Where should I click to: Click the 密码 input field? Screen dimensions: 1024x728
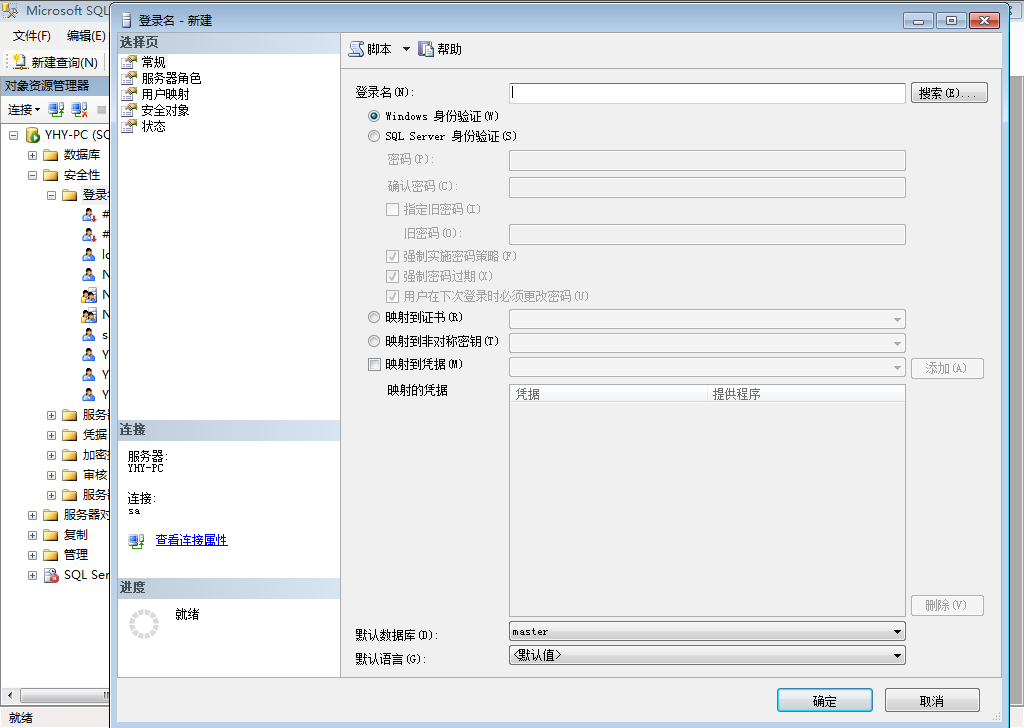coord(707,161)
